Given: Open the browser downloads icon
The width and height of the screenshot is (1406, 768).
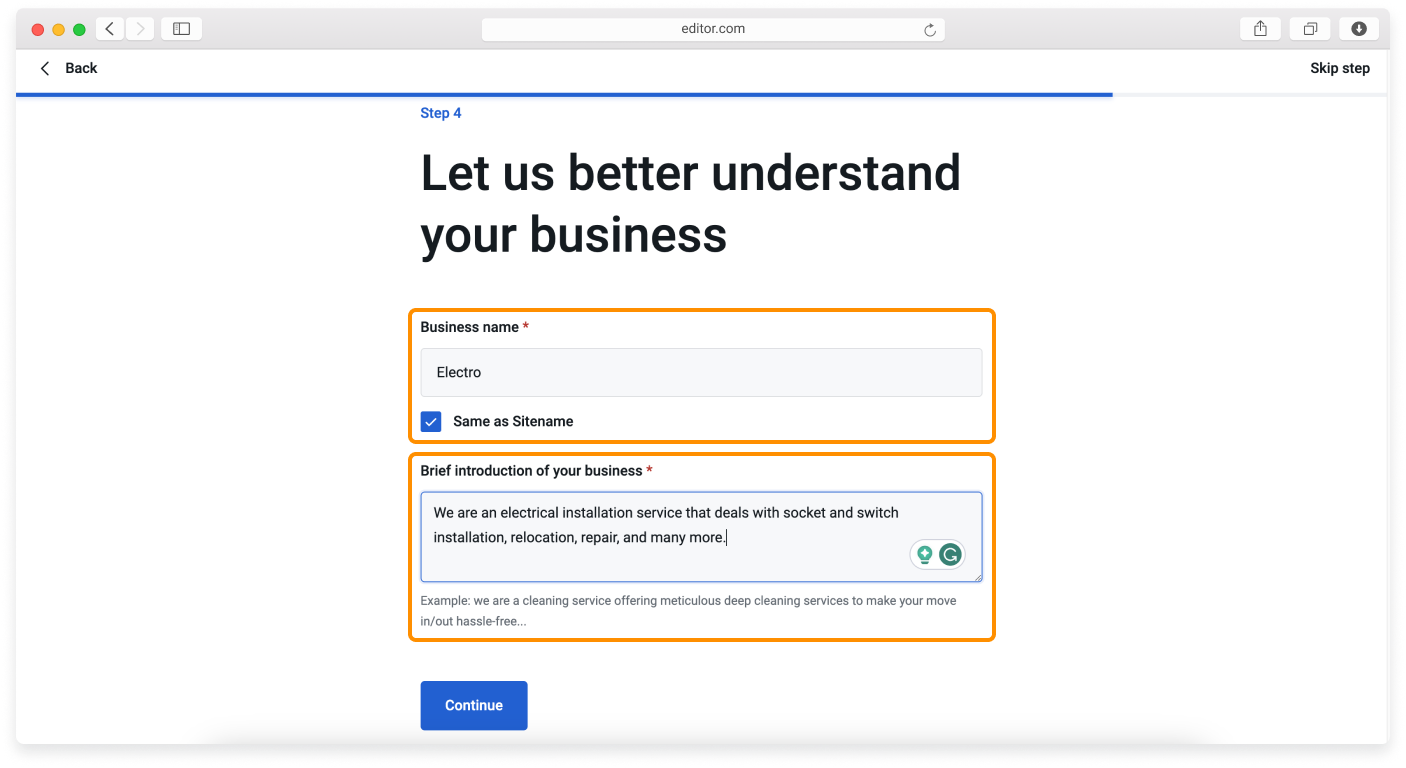Looking at the screenshot, I should pos(1359,29).
